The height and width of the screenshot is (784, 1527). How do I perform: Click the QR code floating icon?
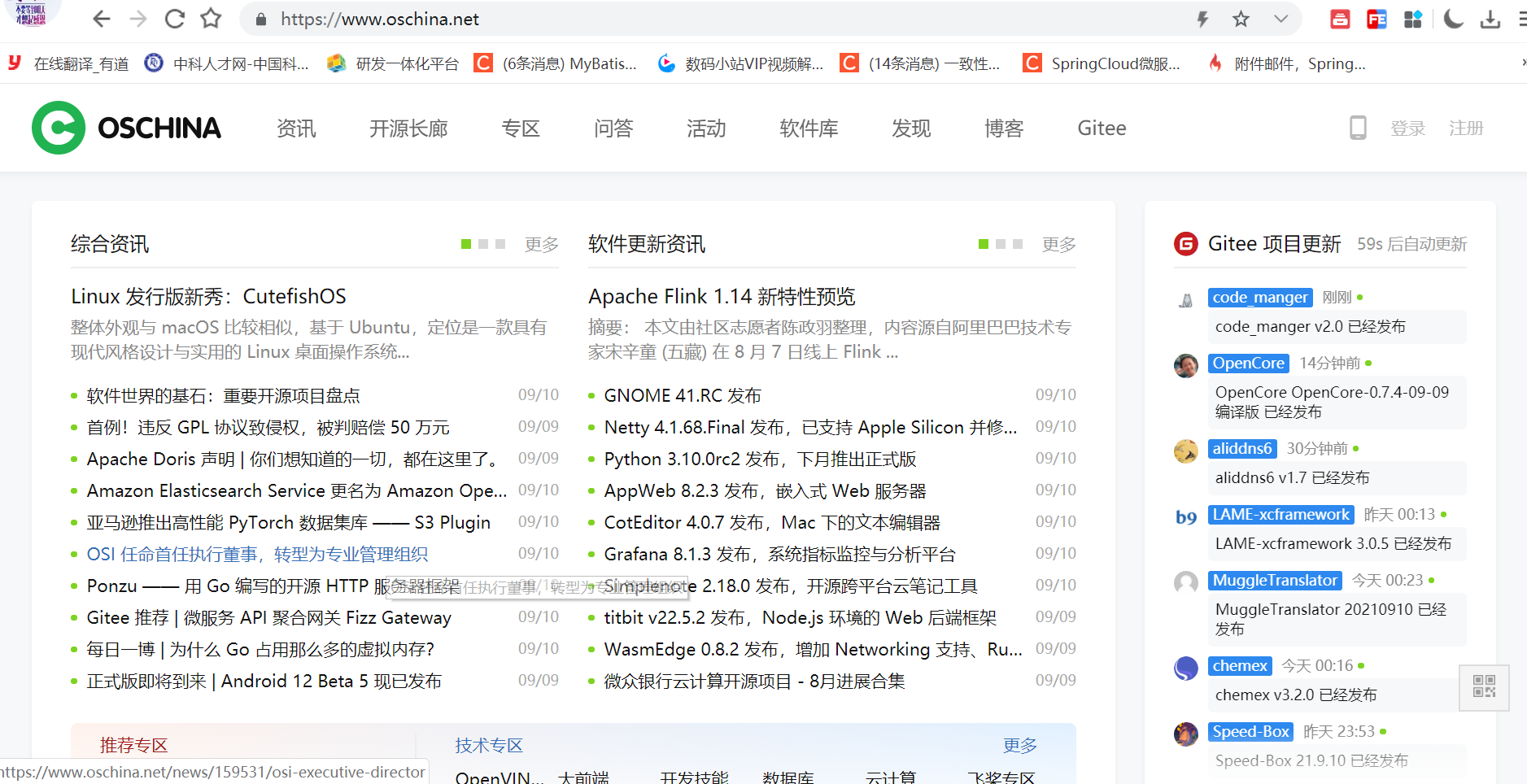[1484, 686]
